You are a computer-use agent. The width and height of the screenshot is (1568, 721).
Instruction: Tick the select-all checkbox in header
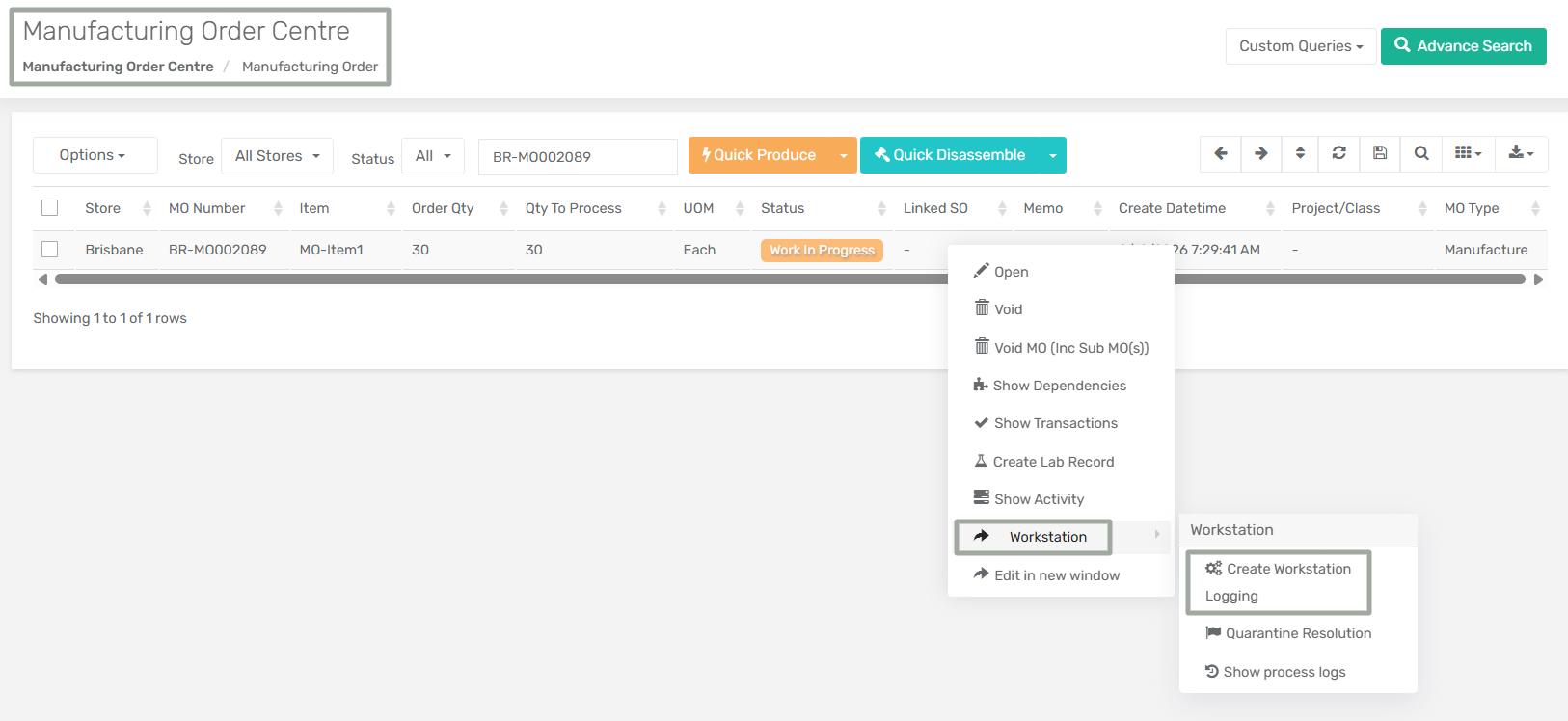click(x=50, y=208)
